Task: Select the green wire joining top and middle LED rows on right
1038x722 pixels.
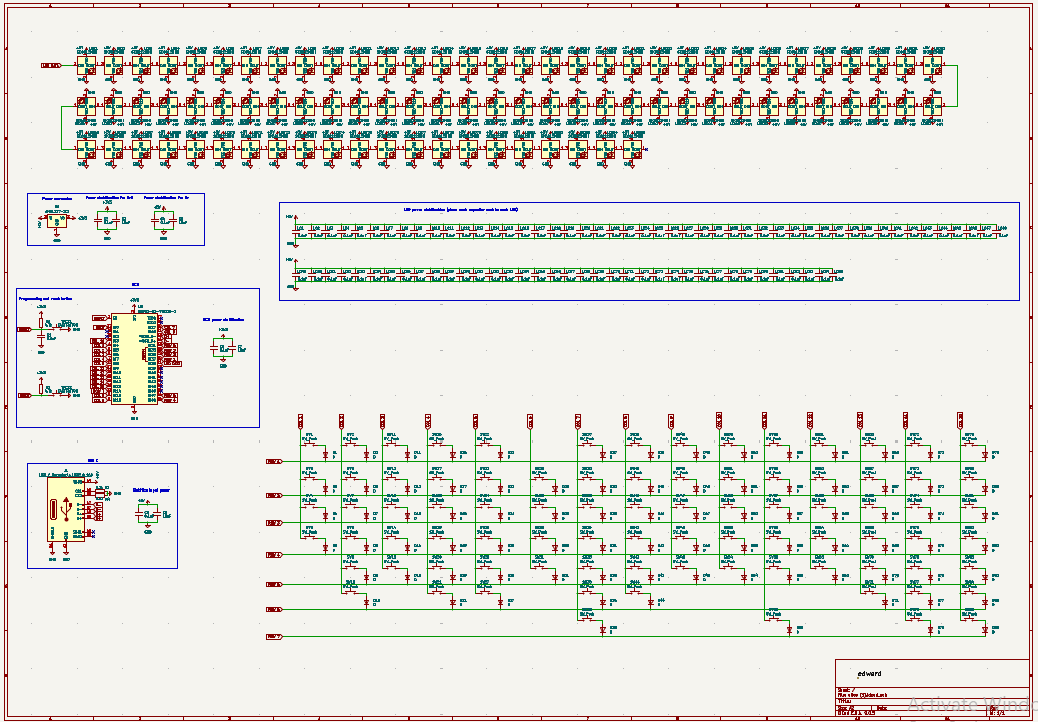Action: click(956, 86)
